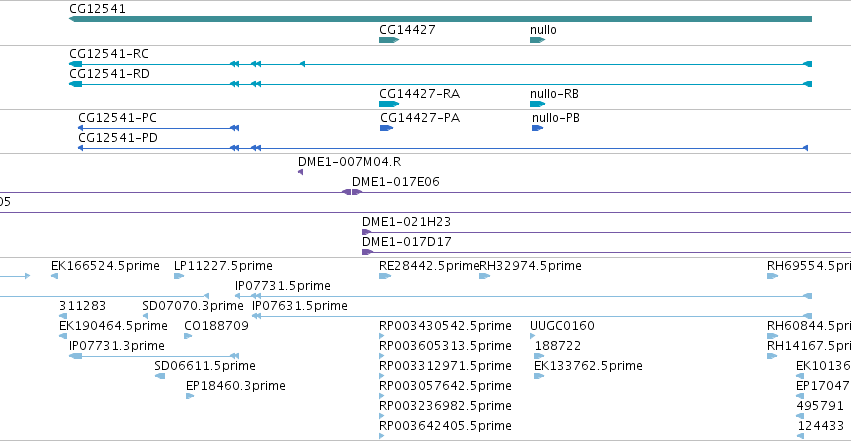The height and width of the screenshot is (441, 851).
Task: Click the nullo gene label
Action: [x=543, y=30]
